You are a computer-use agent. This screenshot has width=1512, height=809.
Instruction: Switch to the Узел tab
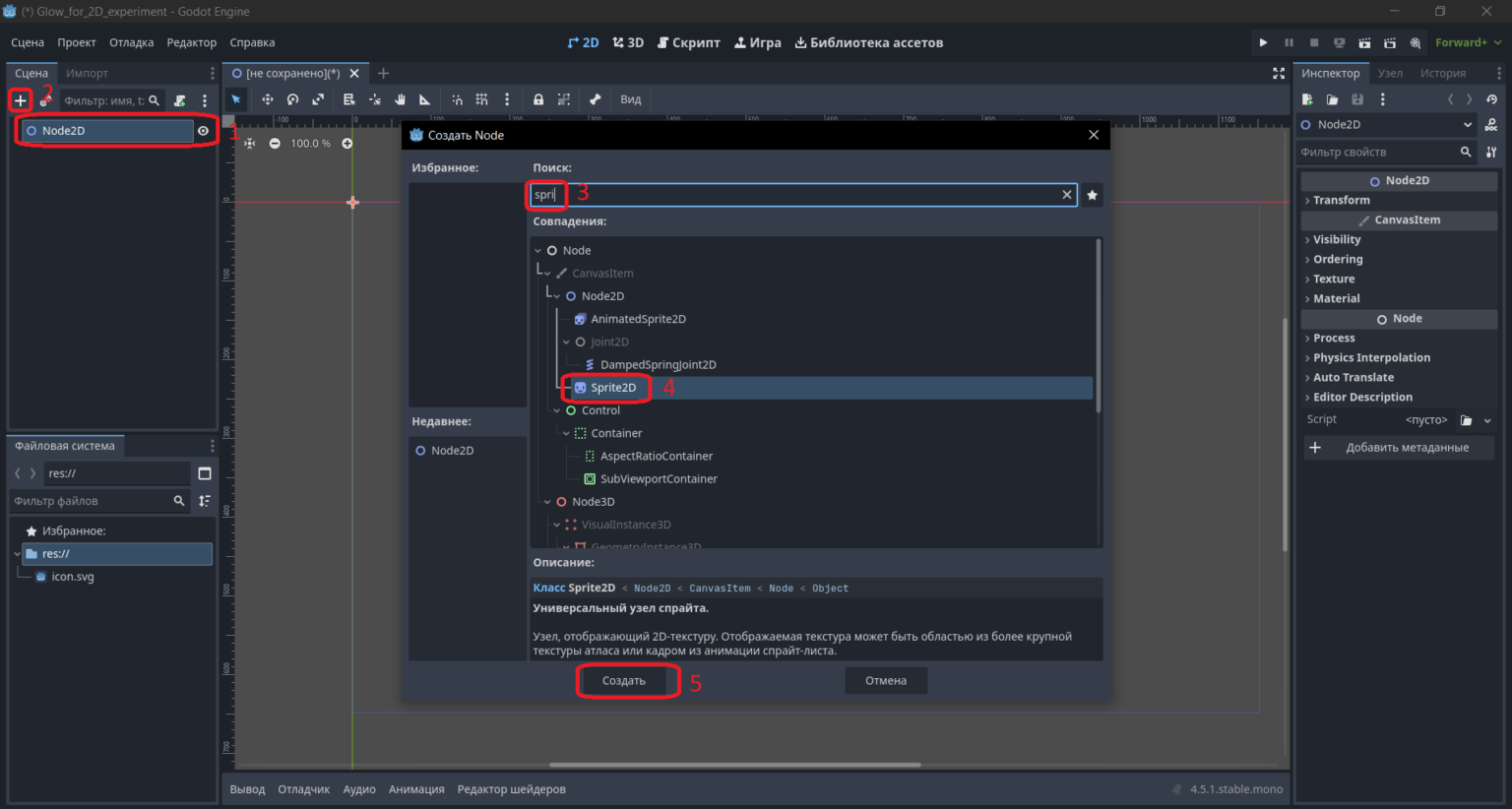click(x=1390, y=73)
